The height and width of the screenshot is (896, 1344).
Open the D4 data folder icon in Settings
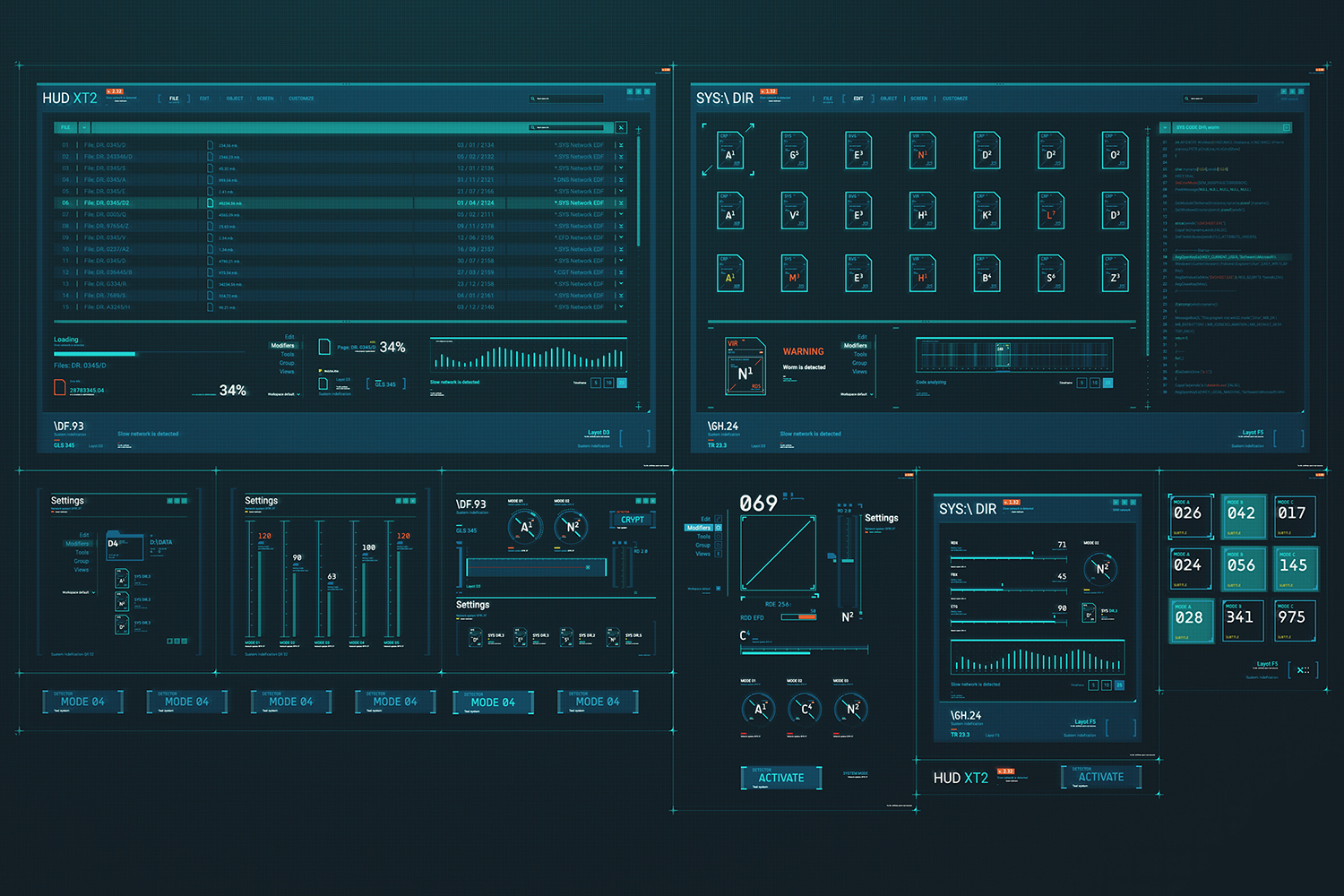[x=125, y=545]
